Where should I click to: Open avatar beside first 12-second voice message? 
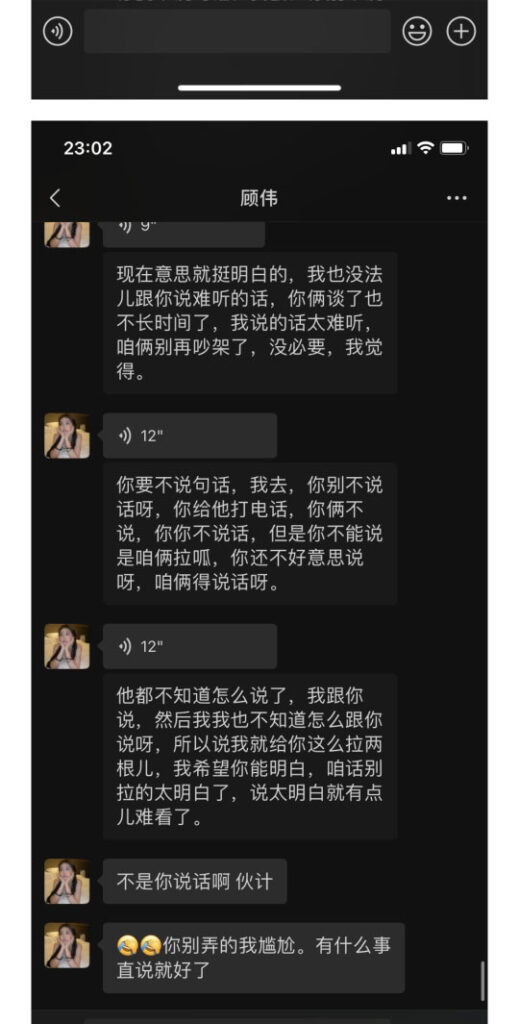[x=67, y=435]
